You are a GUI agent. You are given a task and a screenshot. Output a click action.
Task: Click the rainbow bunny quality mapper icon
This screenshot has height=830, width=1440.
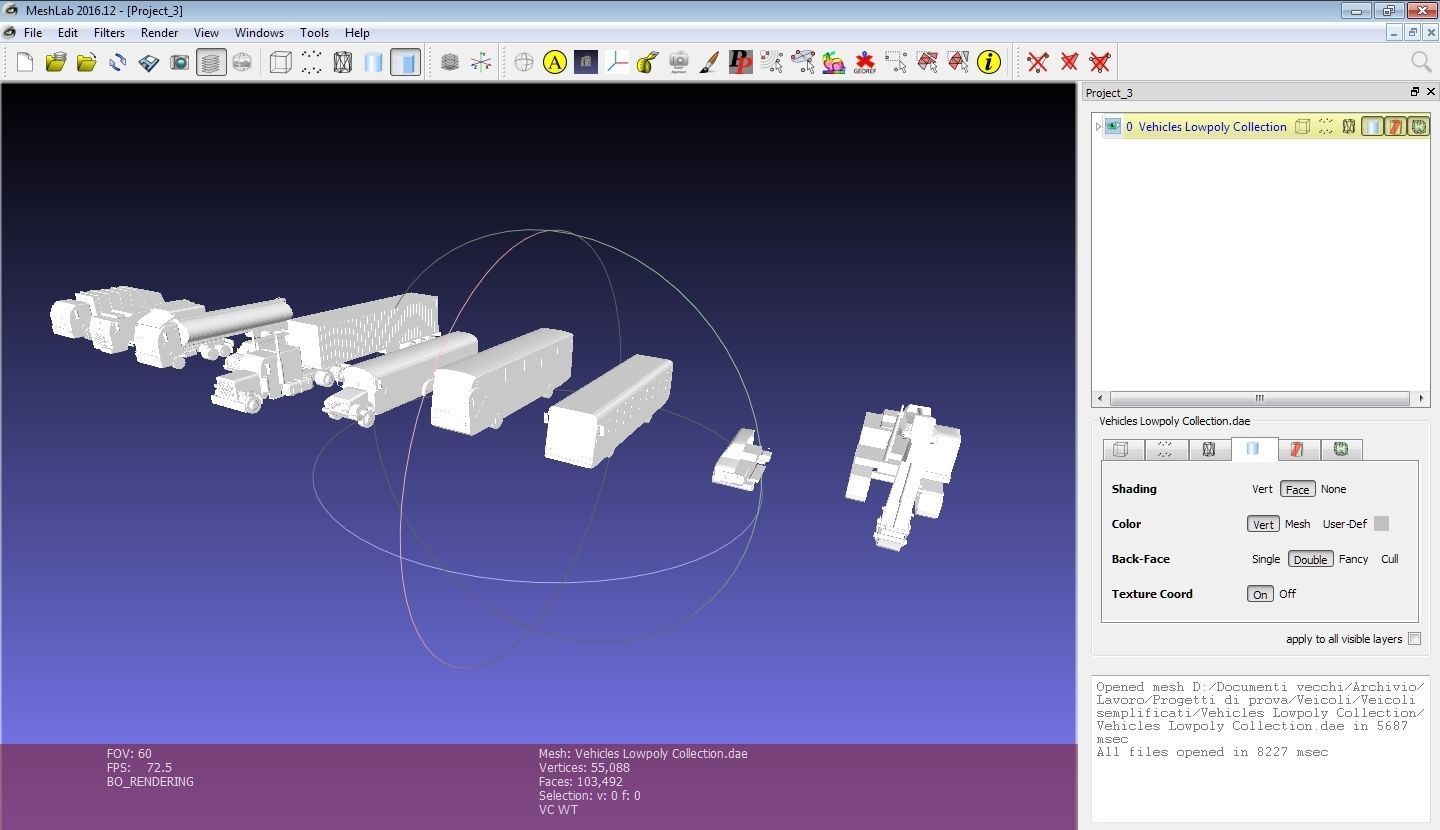tap(834, 62)
